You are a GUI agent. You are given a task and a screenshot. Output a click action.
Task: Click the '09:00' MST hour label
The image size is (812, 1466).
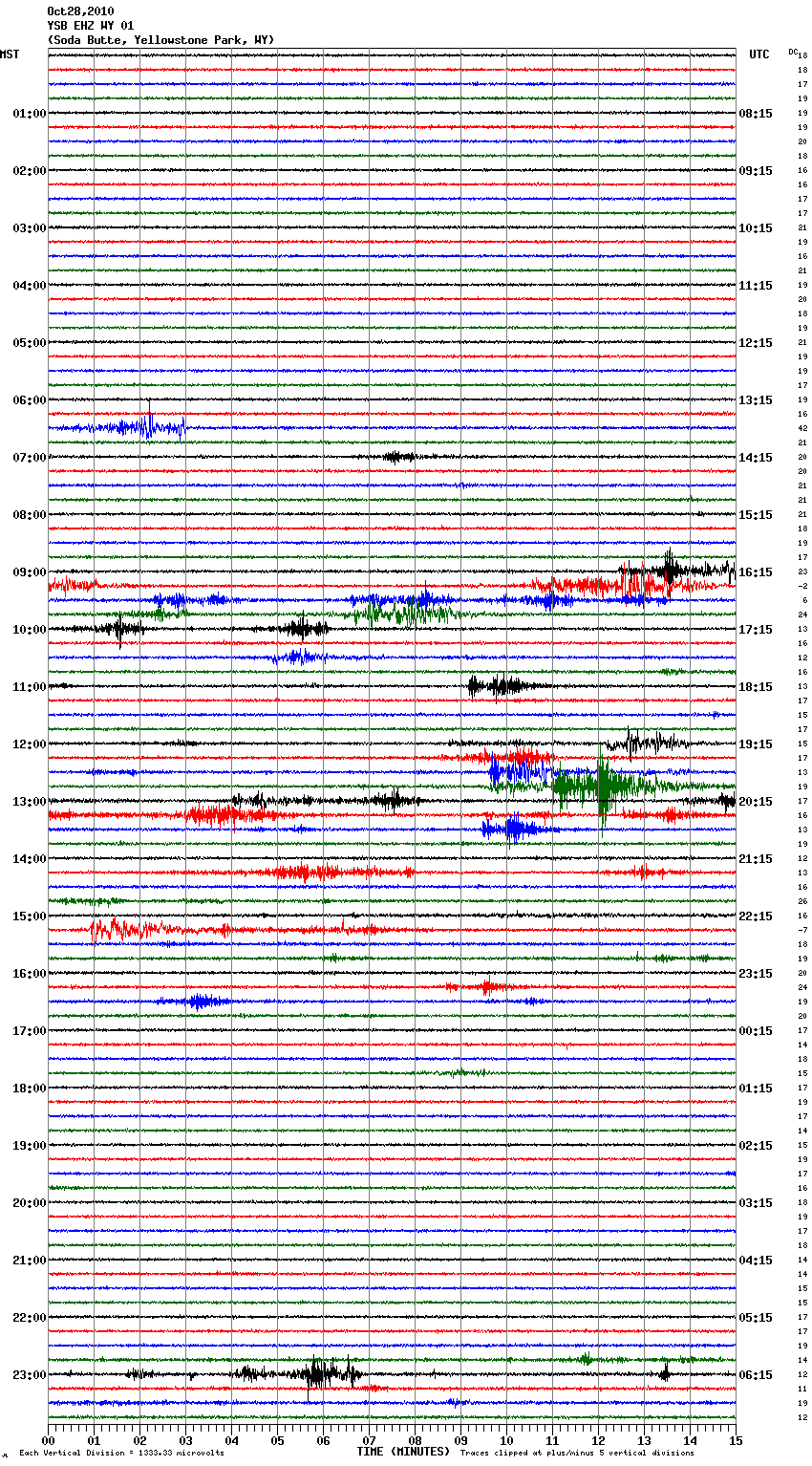click(29, 572)
